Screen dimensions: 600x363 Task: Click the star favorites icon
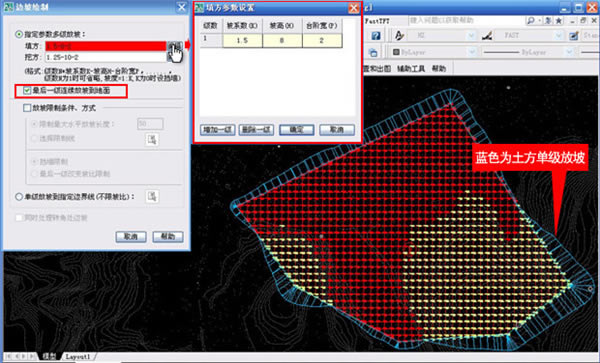click(x=559, y=21)
